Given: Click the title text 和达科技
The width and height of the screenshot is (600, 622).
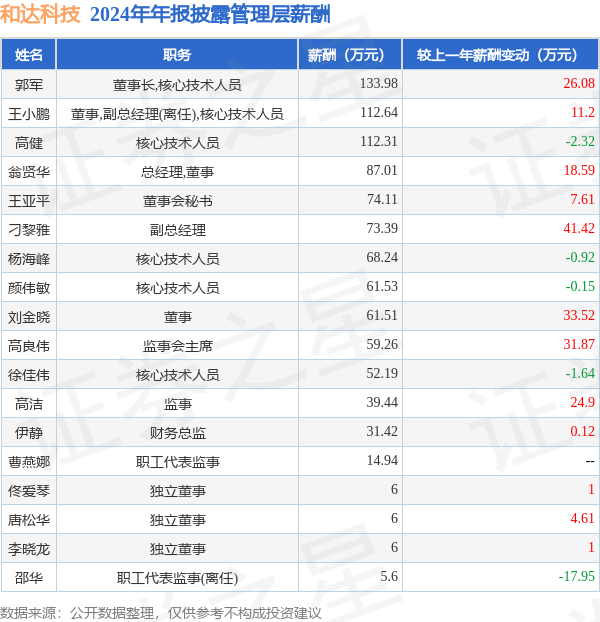Looking at the screenshot, I should click(40, 15).
